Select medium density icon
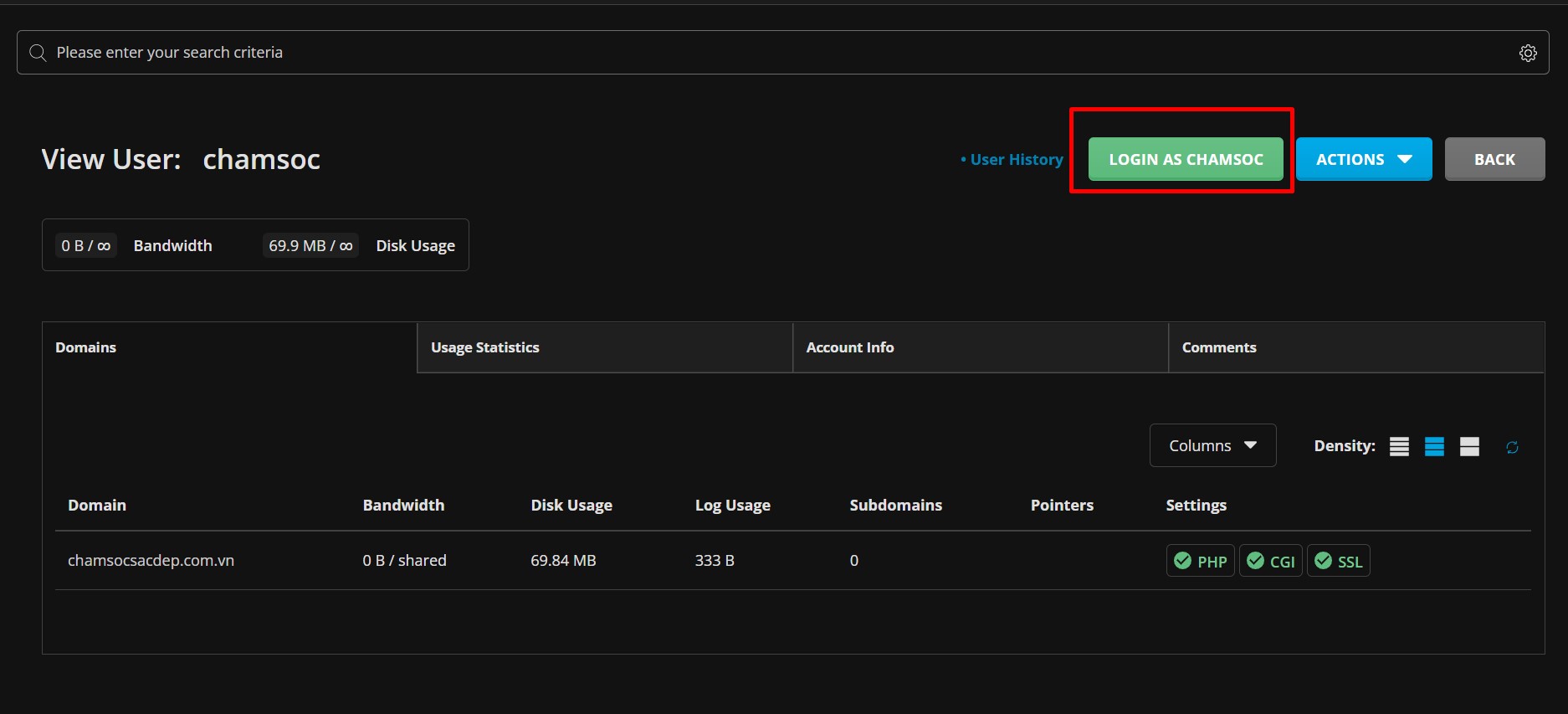This screenshot has width=1568, height=714. click(1434, 447)
